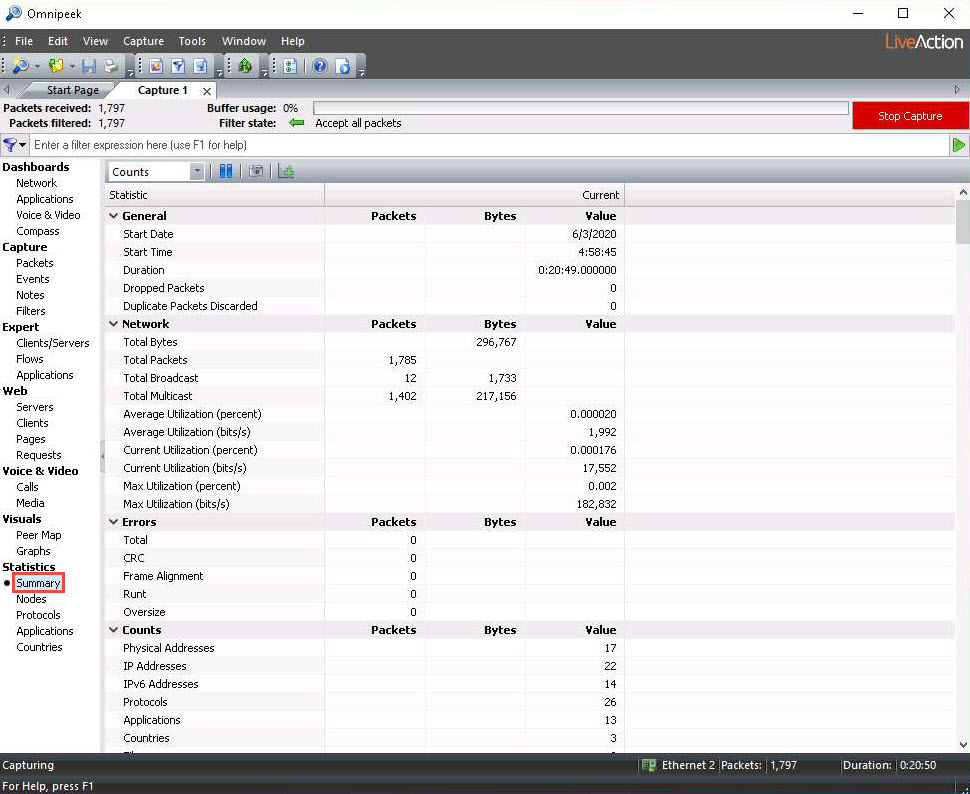
Task: Click the Filters funnel toolbar icon
Action: tap(178, 66)
